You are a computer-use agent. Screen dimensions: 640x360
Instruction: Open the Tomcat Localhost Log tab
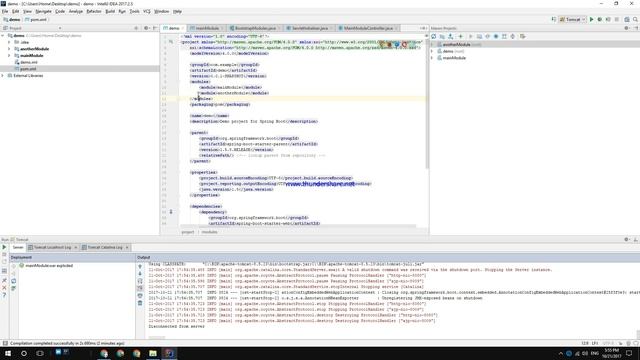tap(52, 247)
